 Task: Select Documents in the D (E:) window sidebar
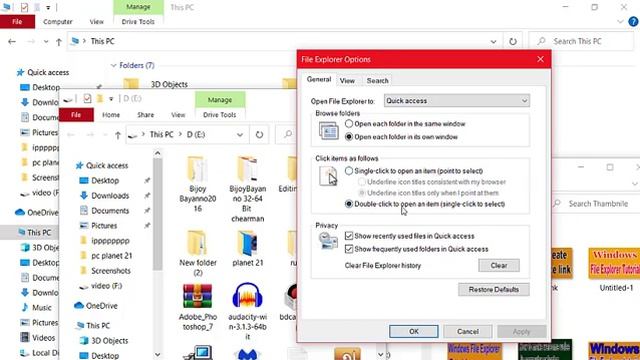click(104, 211)
